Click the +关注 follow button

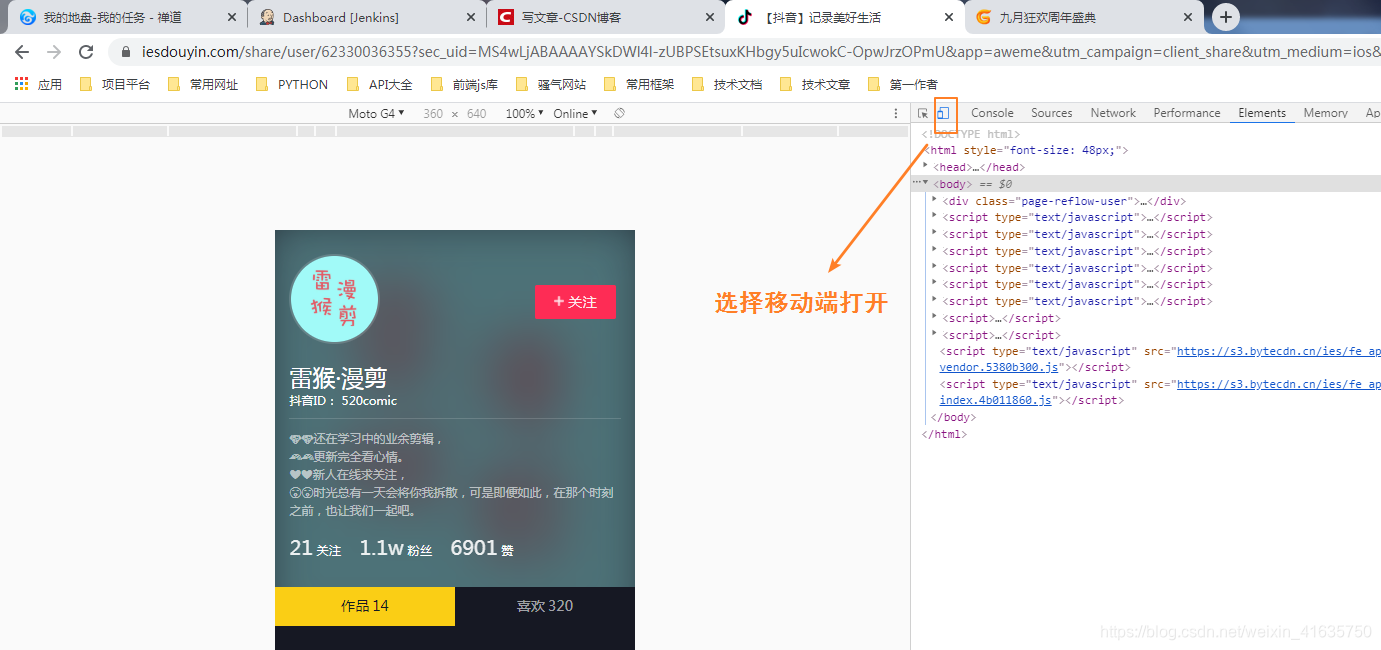575,302
